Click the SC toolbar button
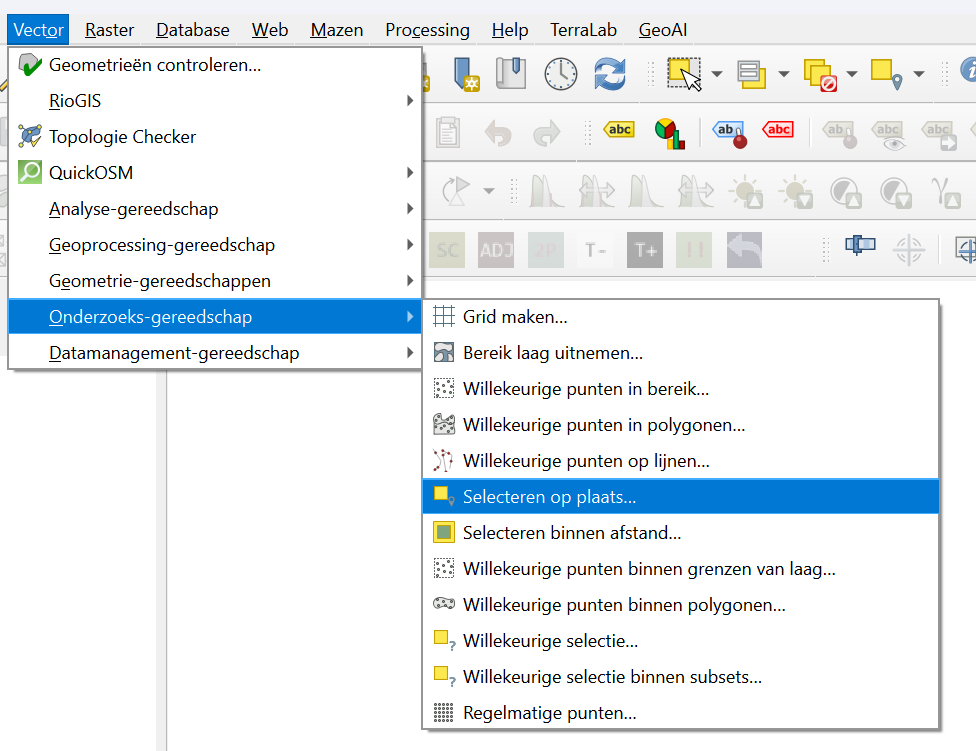The image size is (976, 751). click(x=447, y=250)
